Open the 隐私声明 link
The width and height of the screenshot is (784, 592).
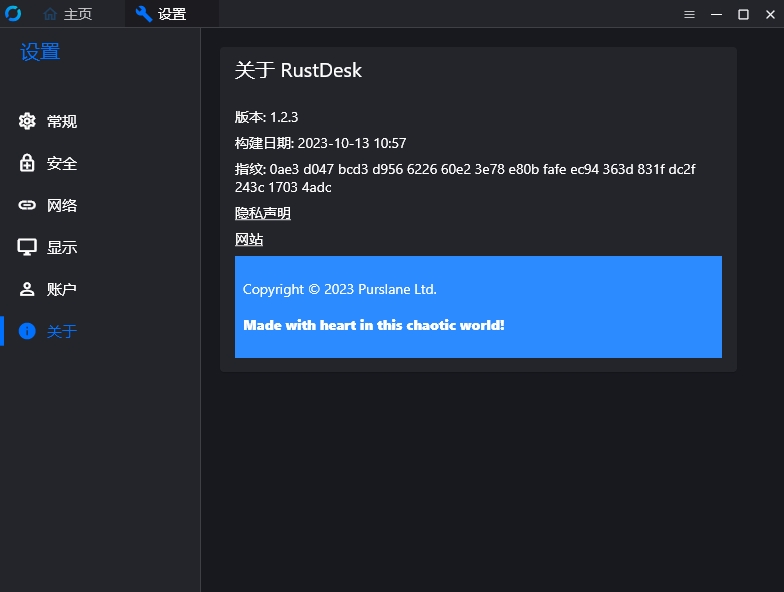point(263,214)
